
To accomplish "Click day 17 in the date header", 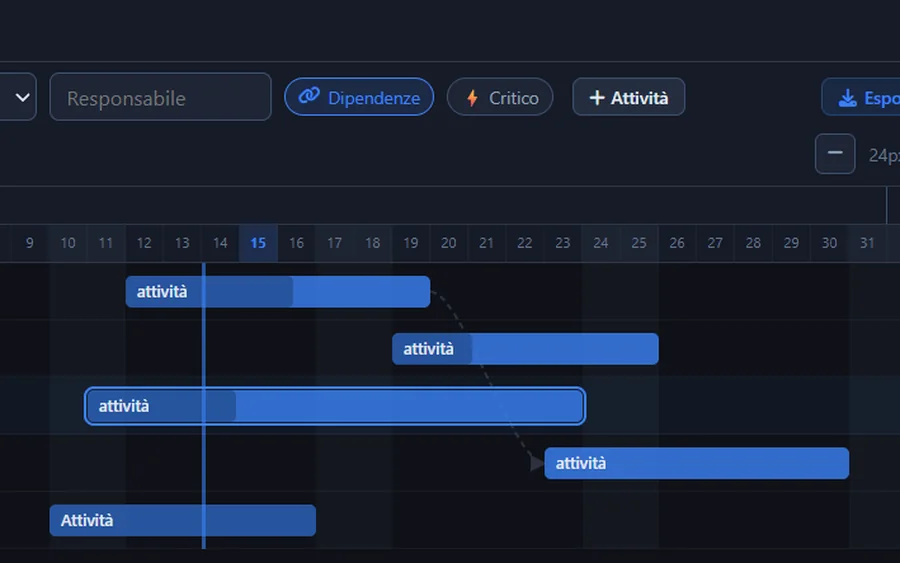I will pyautogui.click(x=335, y=243).
